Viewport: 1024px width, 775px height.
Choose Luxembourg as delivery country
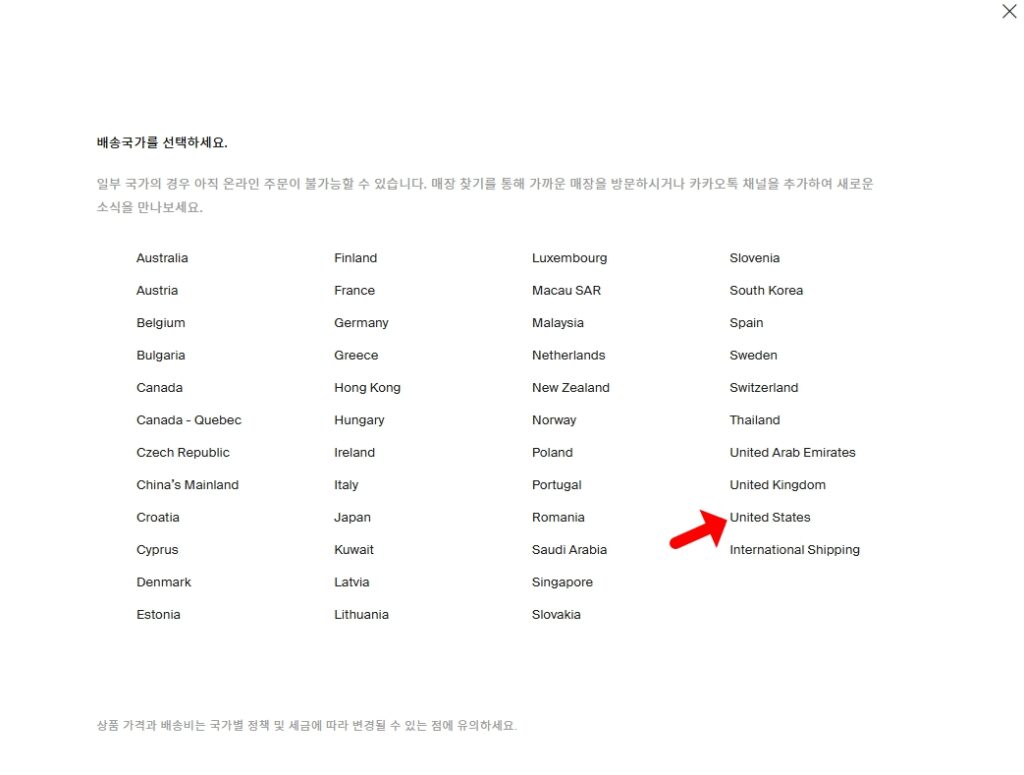pyautogui.click(x=569, y=257)
